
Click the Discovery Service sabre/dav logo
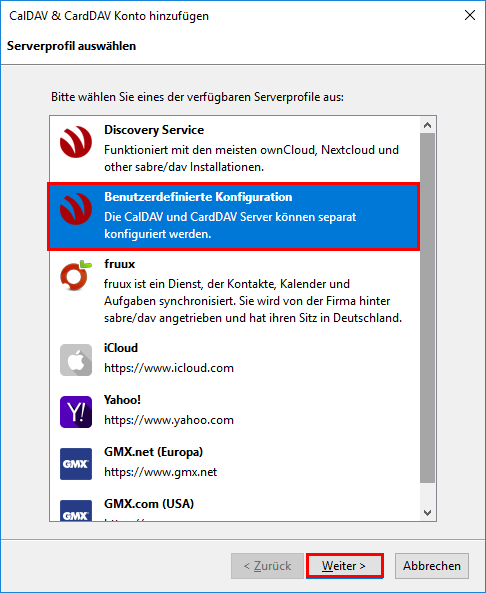coord(76,142)
